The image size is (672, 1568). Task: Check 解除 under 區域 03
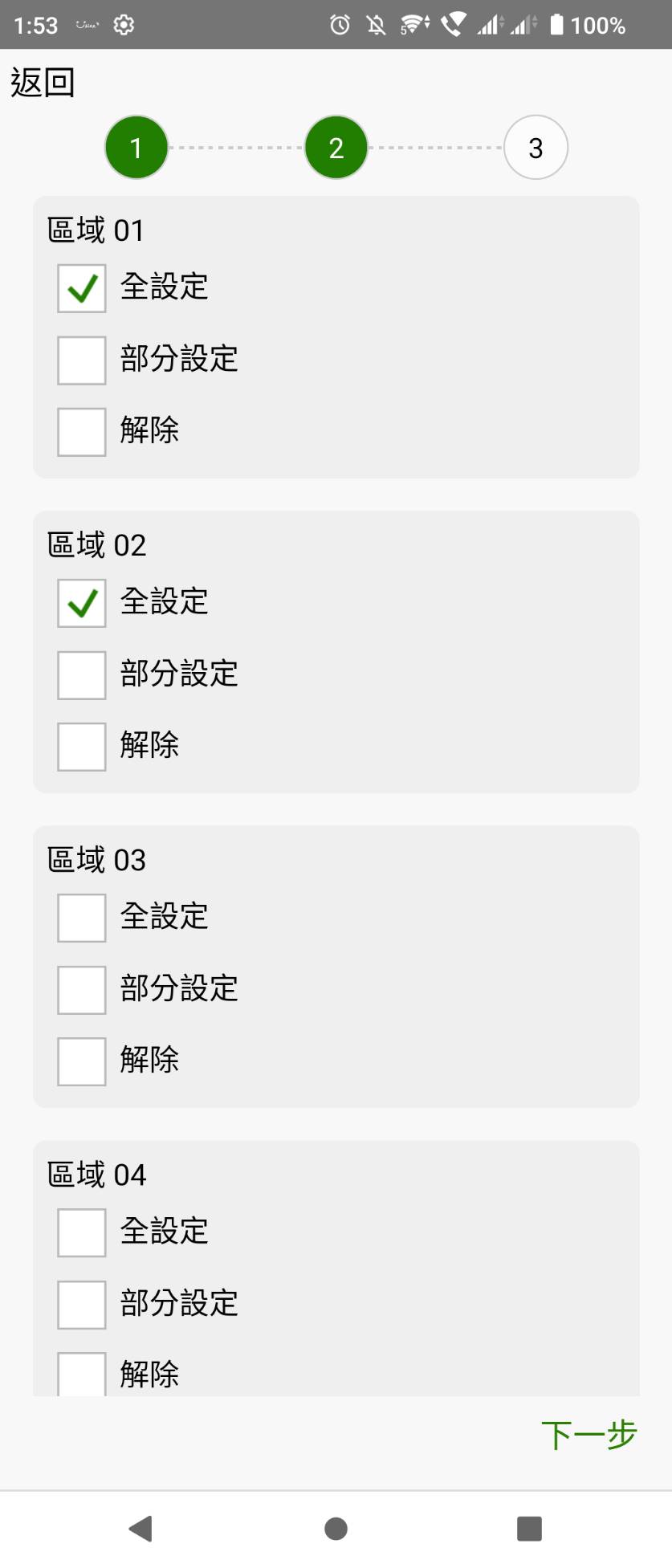(82, 1061)
